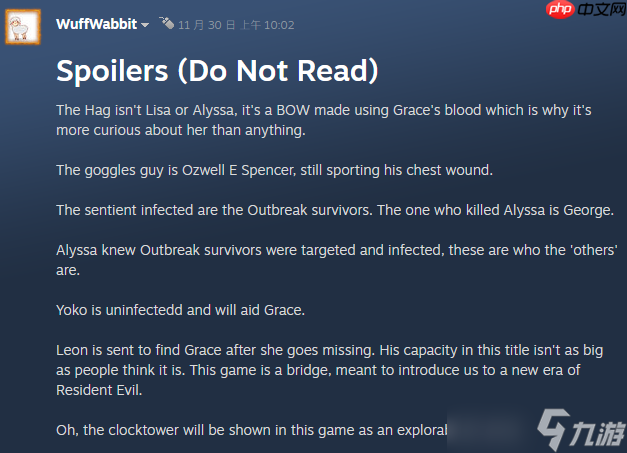
Task: Open the WuffWabbit username profile link
Action: tap(96, 23)
